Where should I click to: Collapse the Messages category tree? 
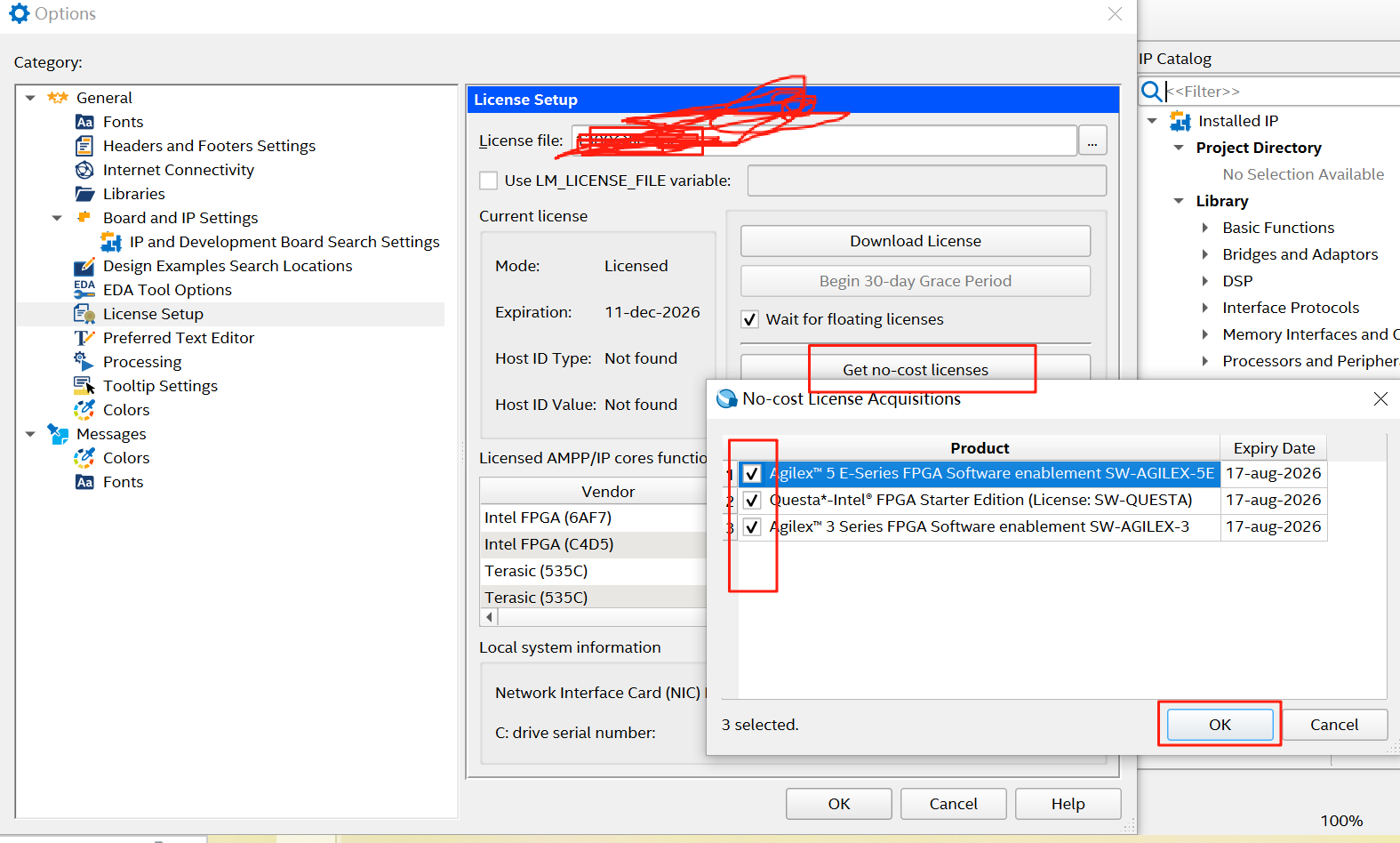pyautogui.click(x=30, y=434)
